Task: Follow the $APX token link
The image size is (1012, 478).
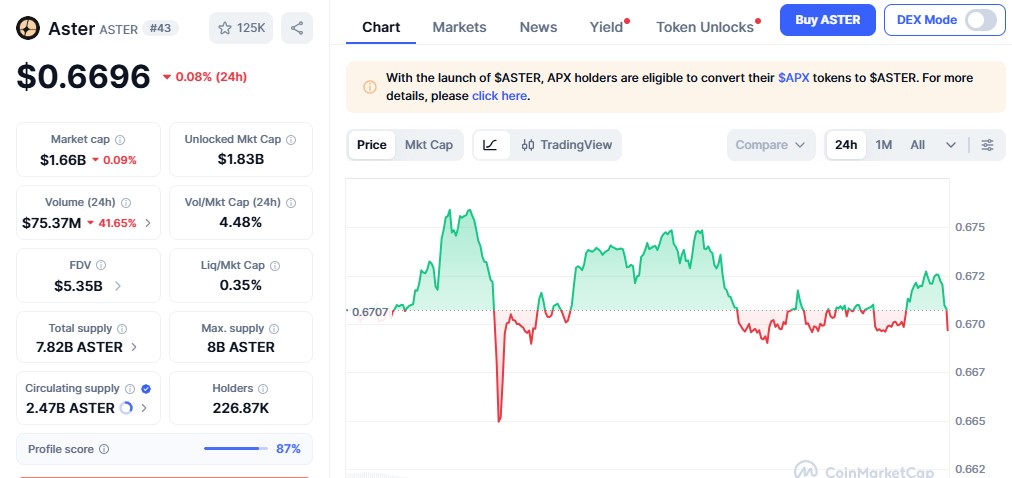Action: (793, 78)
